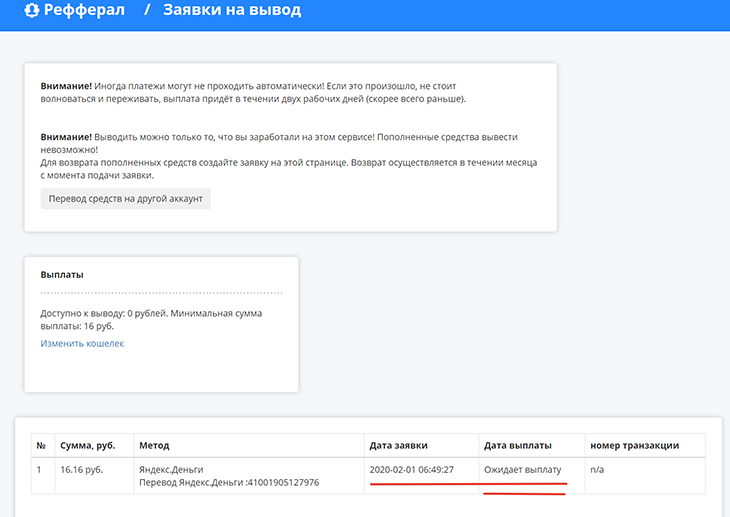Click the Заявки на вывод page title
730x517 pixels.
231,11
